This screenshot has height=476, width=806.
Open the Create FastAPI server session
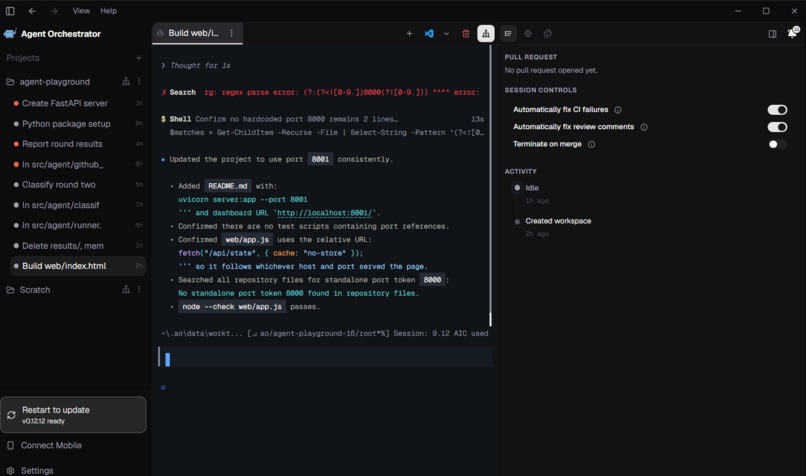[x=77, y=103]
